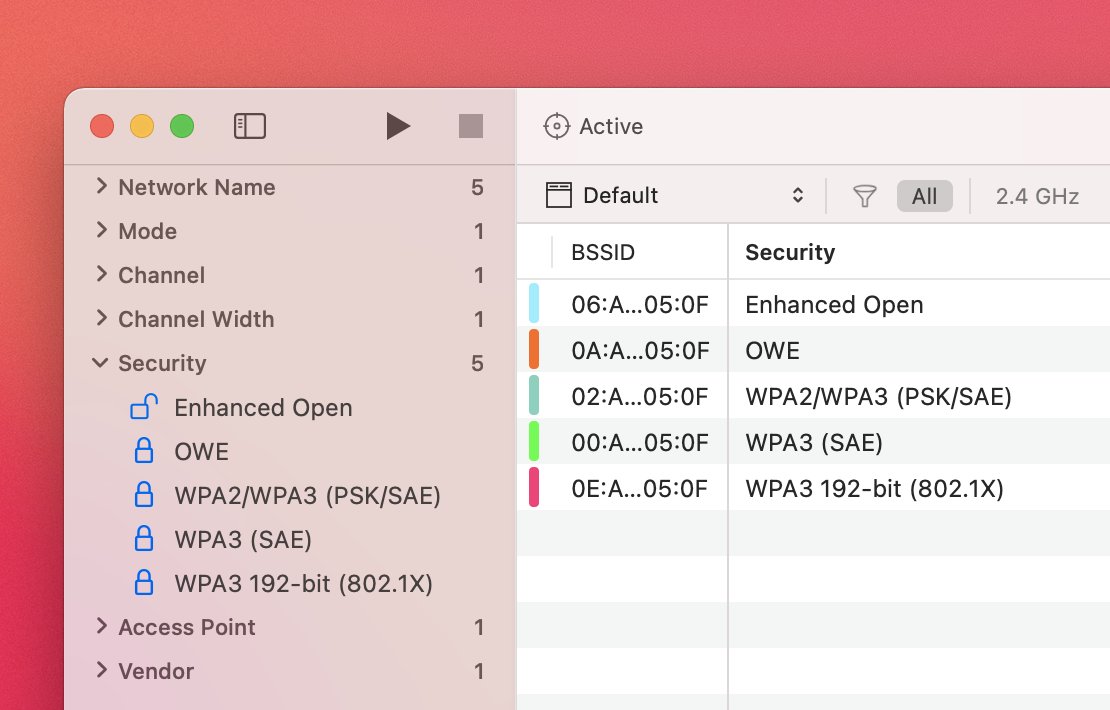This screenshot has width=1110, height=710.
Task: Click the lock icon beside WPA3 (SAE)
Action: pos(143,539)
